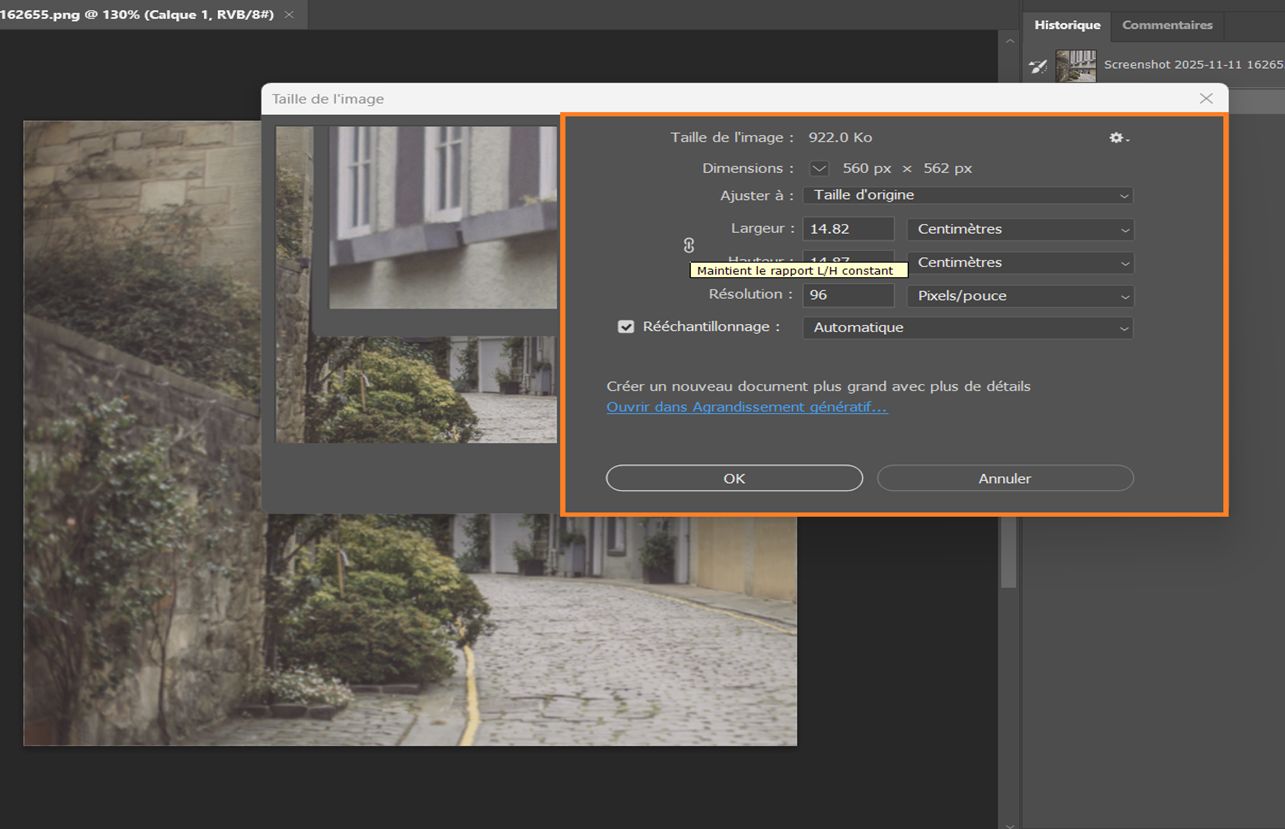Viewport: 1285px width, 829px height.
Task: Expand the Dimensions unit chevron
Action: (x=819, y=169)
